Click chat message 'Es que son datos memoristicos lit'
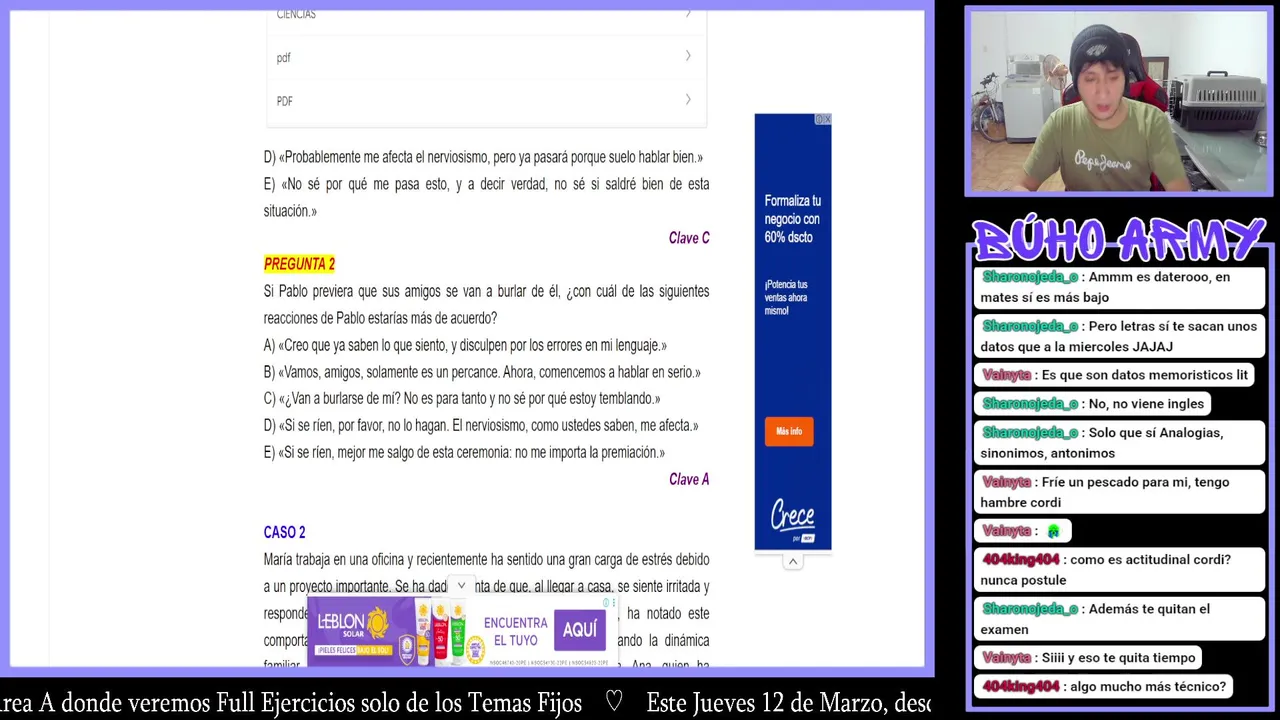1280x720 pixels. (x=1115, y=375)
